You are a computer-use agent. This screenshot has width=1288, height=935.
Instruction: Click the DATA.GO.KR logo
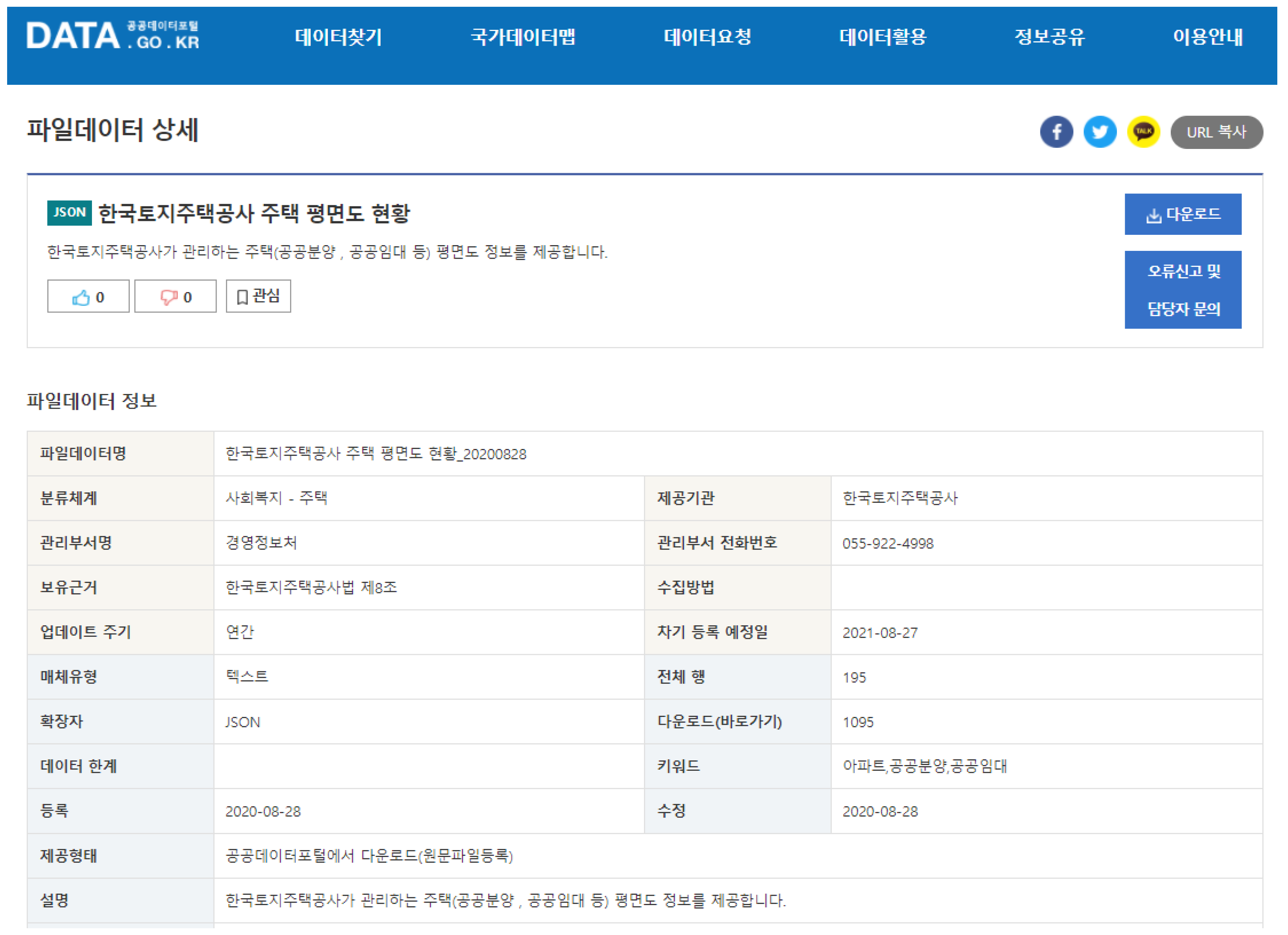coord(113,36)
